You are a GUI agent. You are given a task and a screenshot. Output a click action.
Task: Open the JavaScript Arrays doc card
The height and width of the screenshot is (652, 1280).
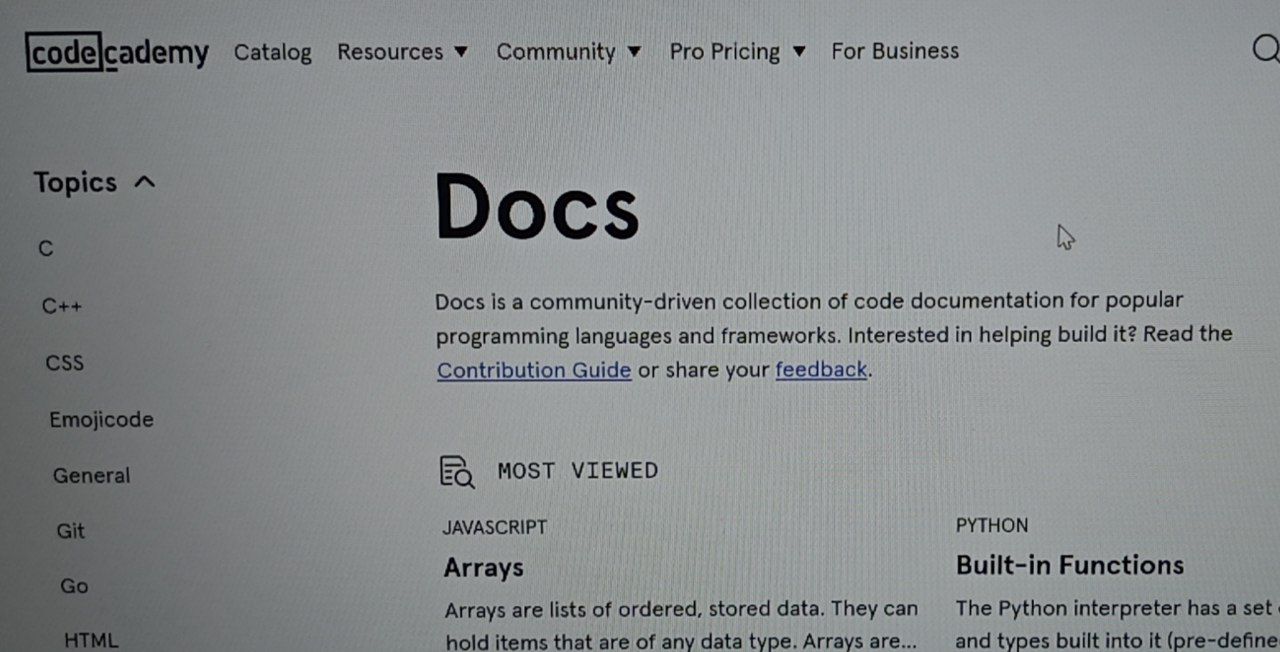coord(680,584)
